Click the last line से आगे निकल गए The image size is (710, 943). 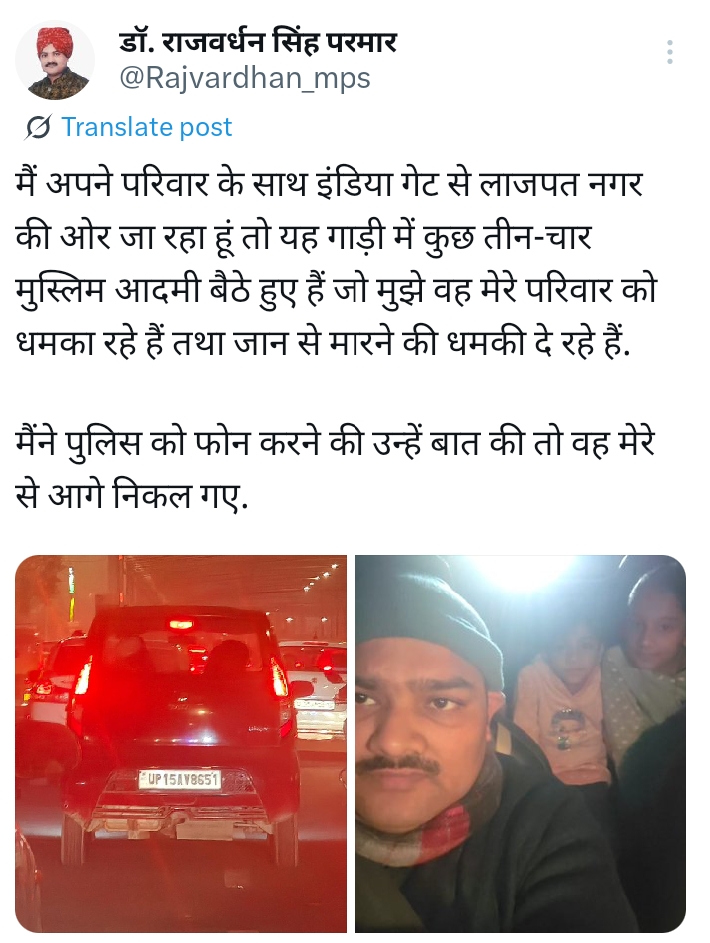(132, 497)
